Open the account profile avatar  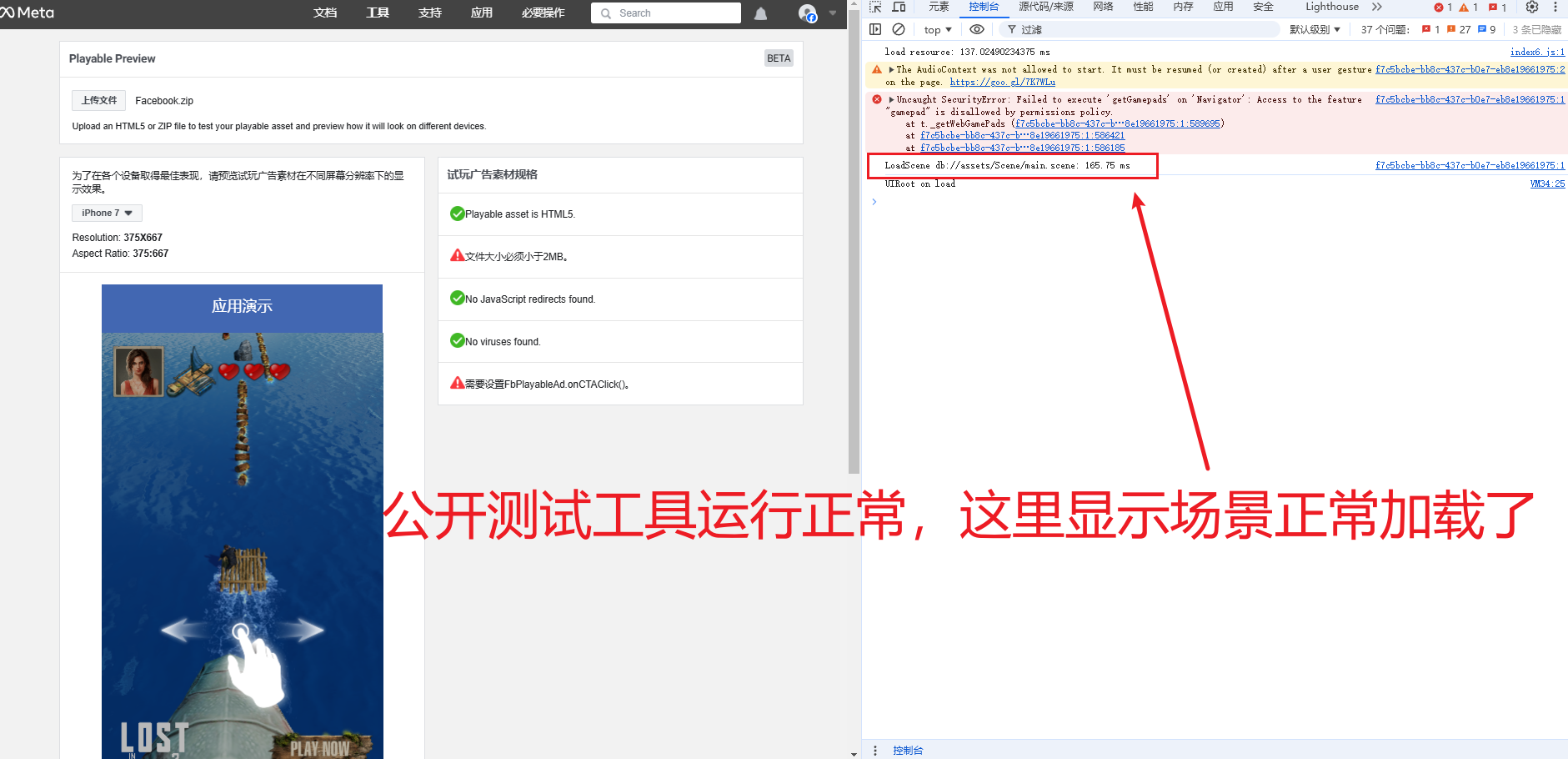coord(807,13)
